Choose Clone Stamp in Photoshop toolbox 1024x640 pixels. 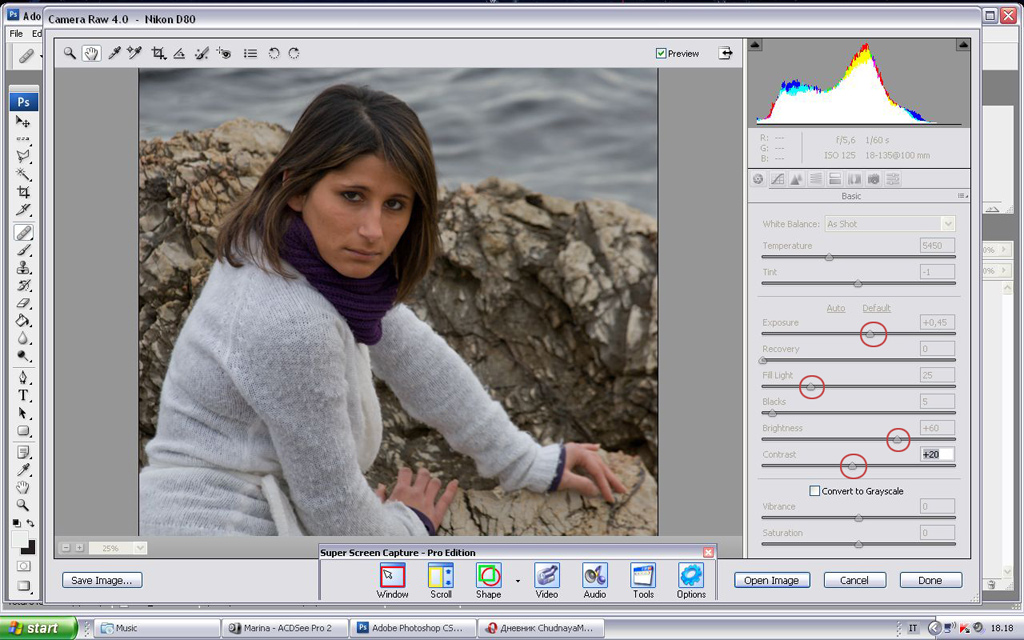click(23, 267)
